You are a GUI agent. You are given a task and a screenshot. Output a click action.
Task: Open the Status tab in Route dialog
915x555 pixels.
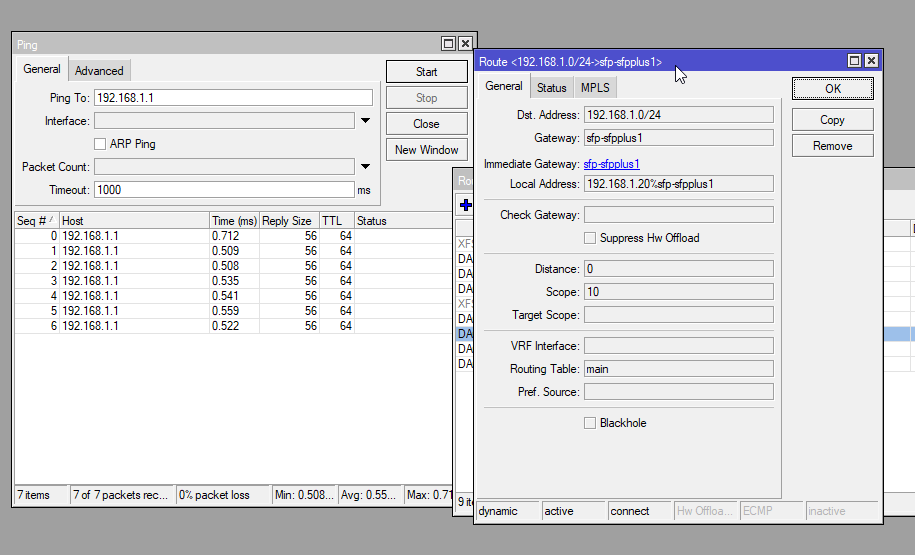551,88
